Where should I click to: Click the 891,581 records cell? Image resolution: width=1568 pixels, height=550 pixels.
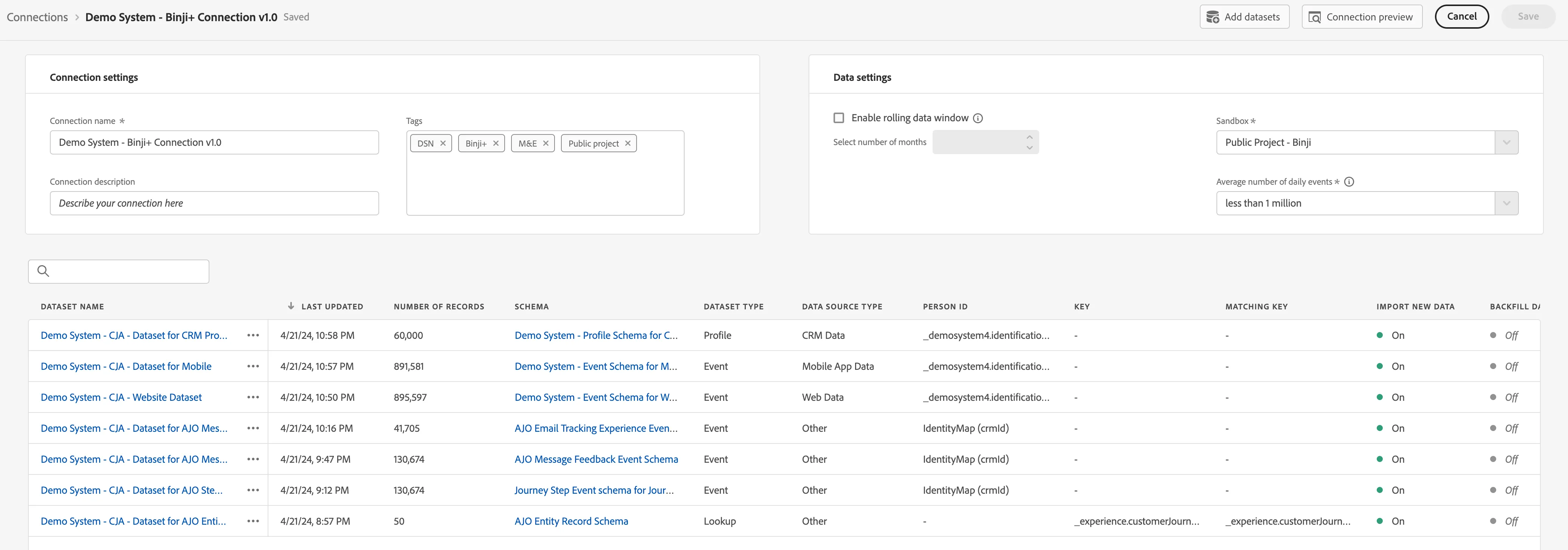(x=408, y=366)
